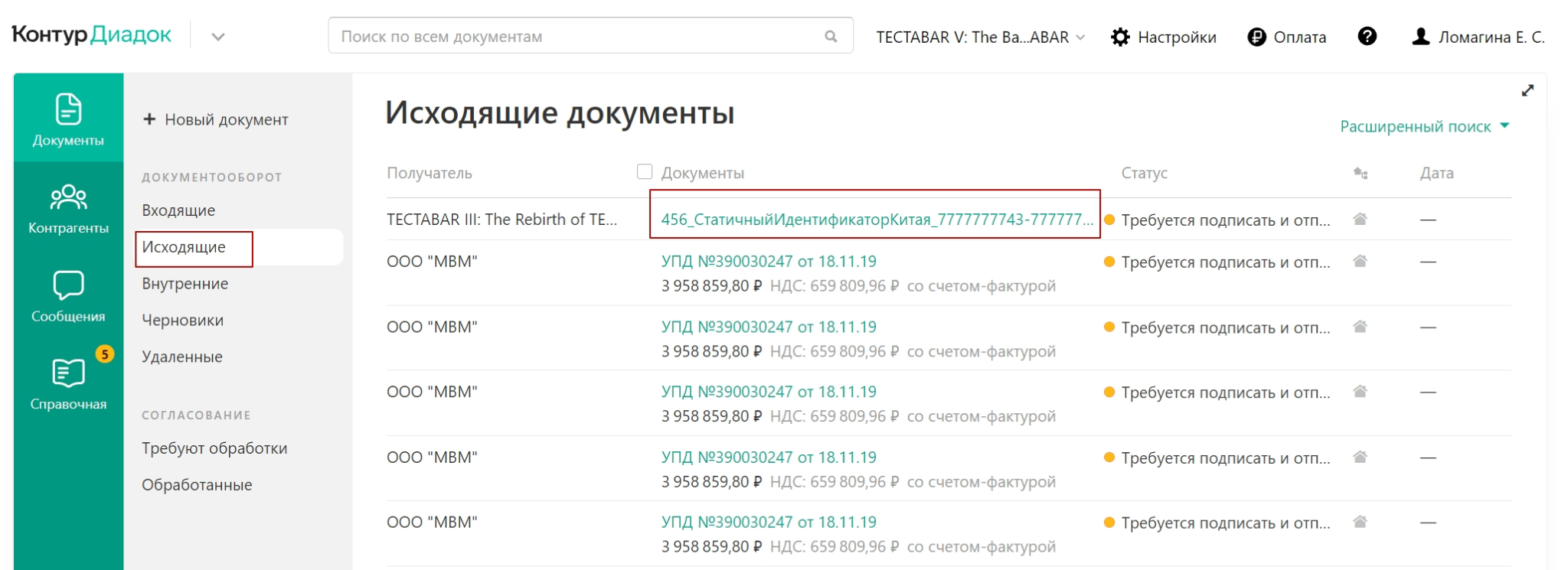Image resolution: width=1568 pixels, height=570 pixels.
Task: Go to Входящие folder
Action: tap(178, 210)
